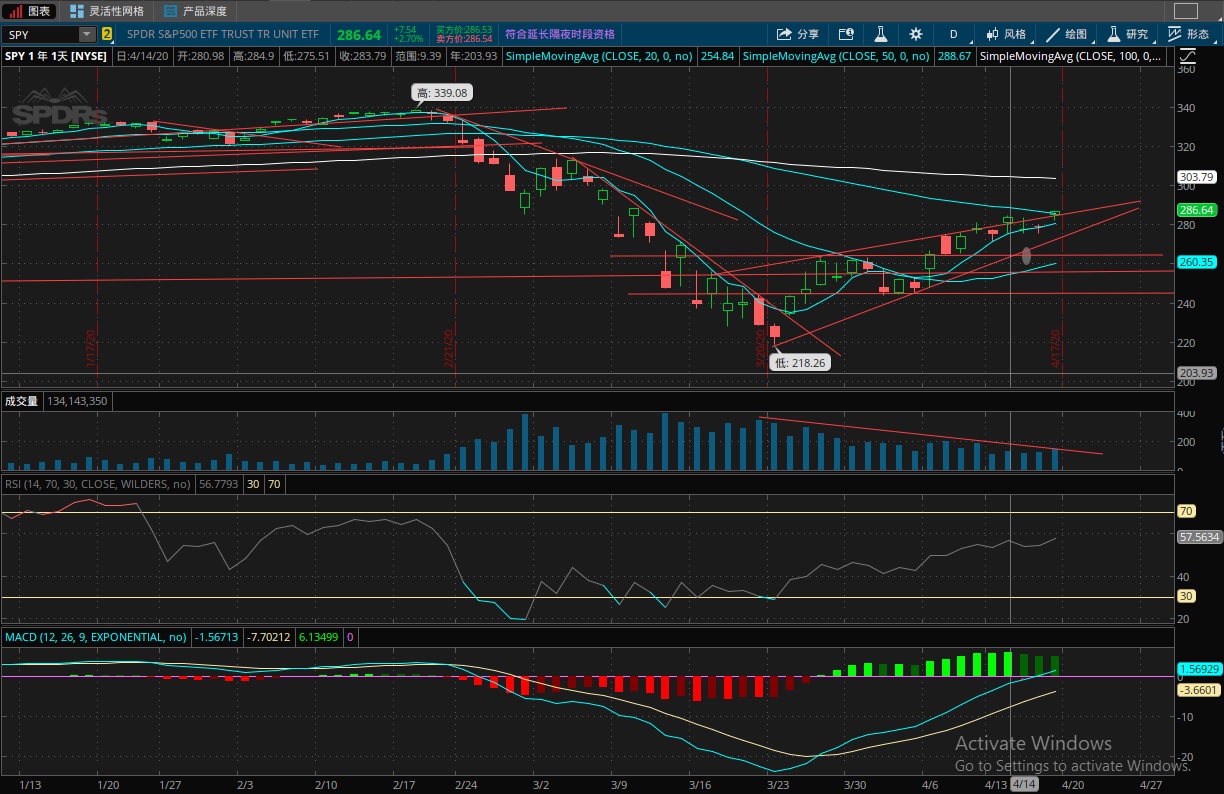Screen dimensions: 1224x794
Task: Click the SimpleMovingAvg (CLOSE, 20) label
Action: pos(599,56)
